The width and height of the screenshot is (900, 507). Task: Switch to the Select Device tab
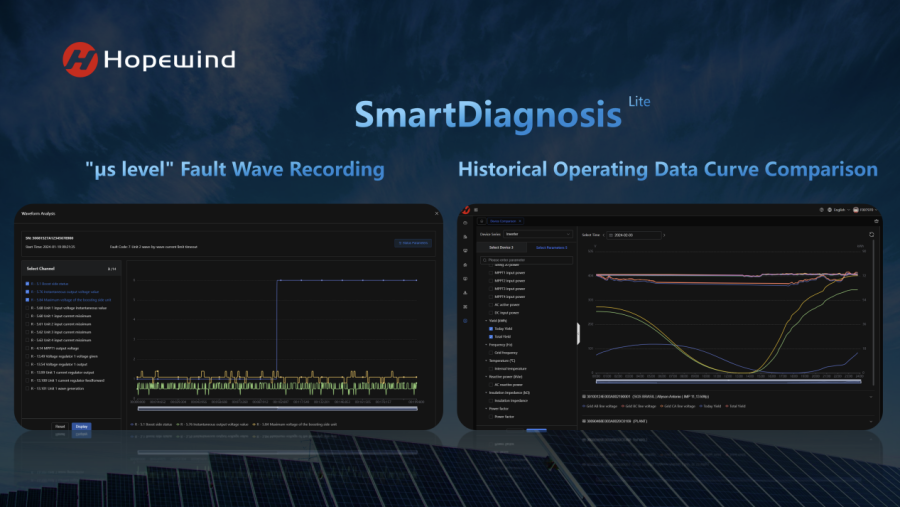coord(500,247)
